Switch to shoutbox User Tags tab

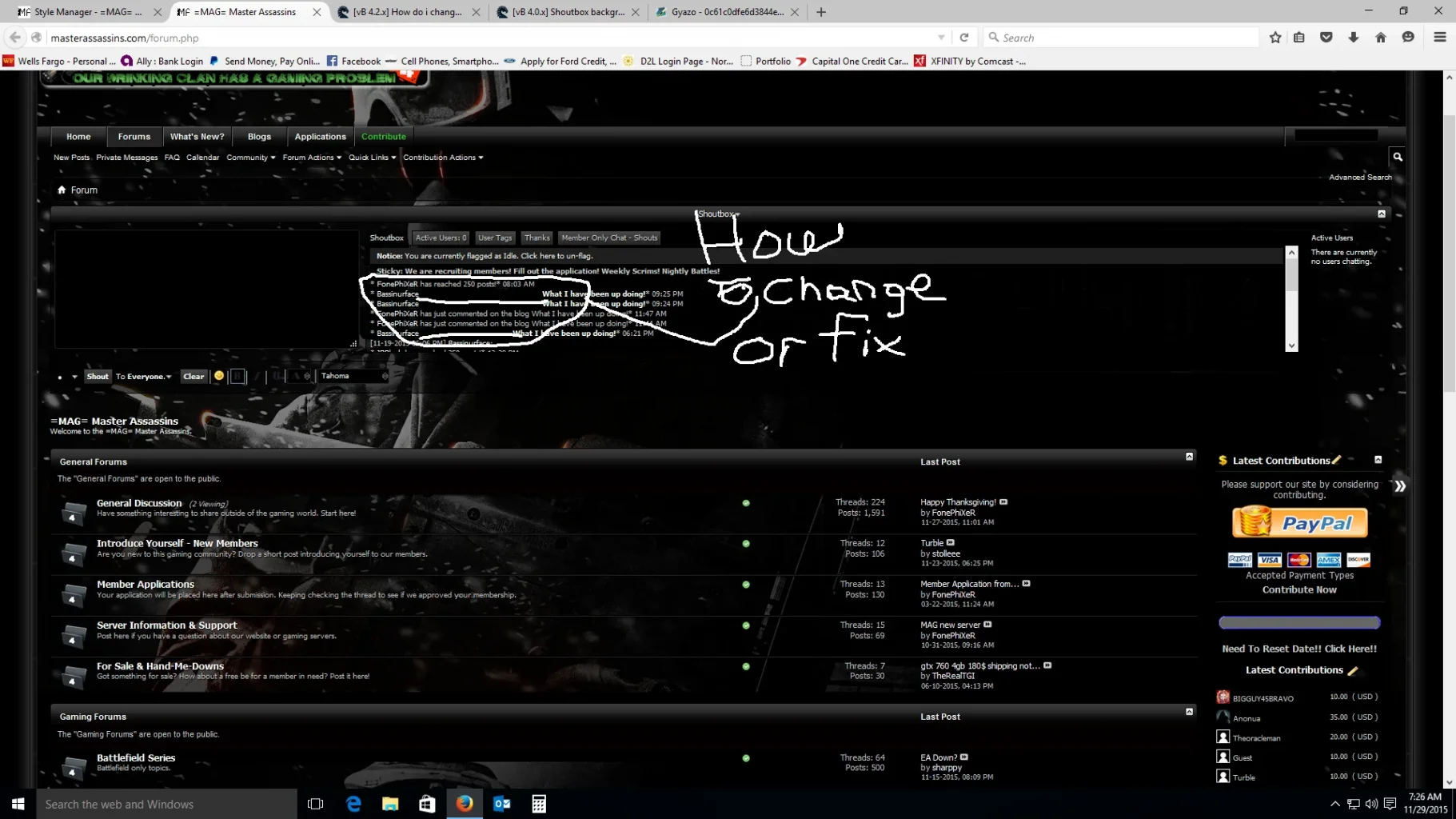495,238
